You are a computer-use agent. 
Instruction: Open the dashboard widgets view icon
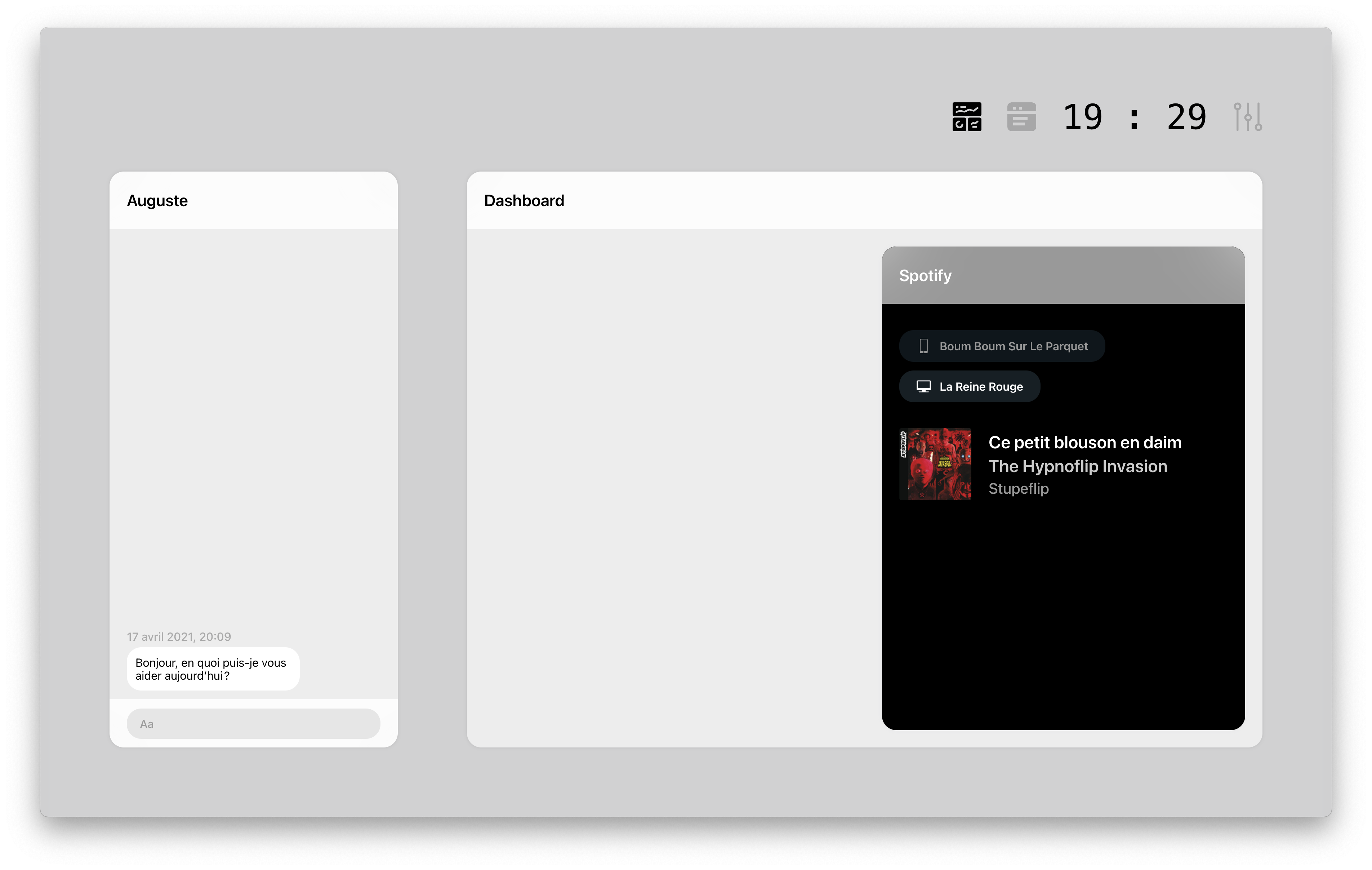click(x=966, y=117)
